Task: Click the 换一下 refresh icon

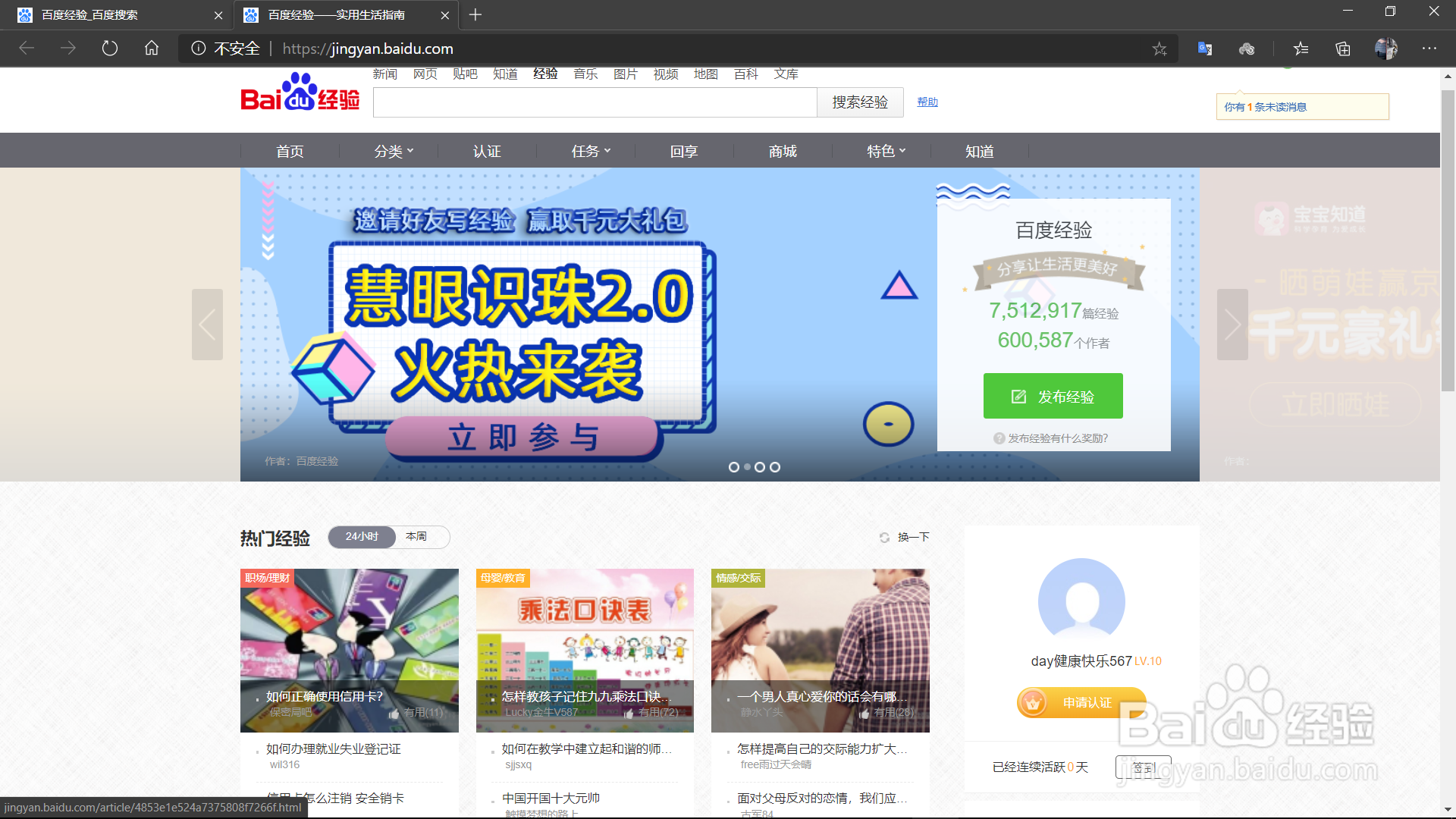Action: (x=884, y=538)
